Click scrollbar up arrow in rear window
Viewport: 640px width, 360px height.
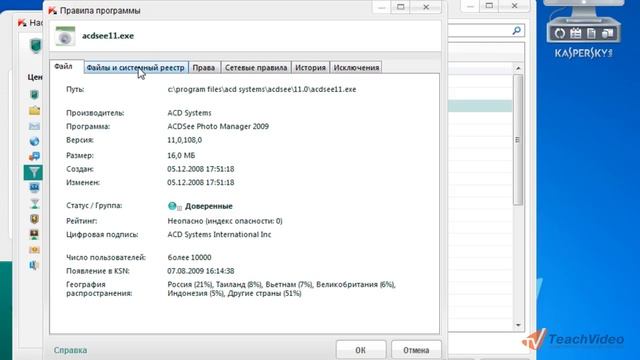click(x=518, y=68)
